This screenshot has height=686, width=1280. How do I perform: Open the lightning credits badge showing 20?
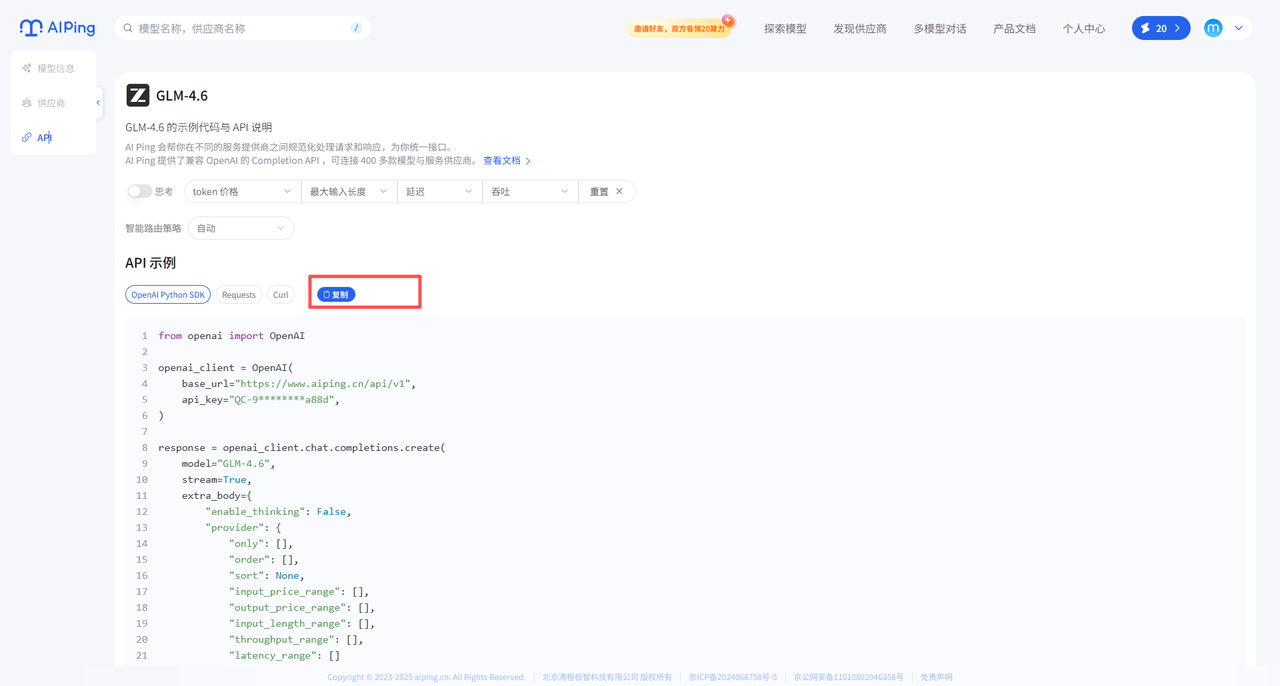point(1161,28)
